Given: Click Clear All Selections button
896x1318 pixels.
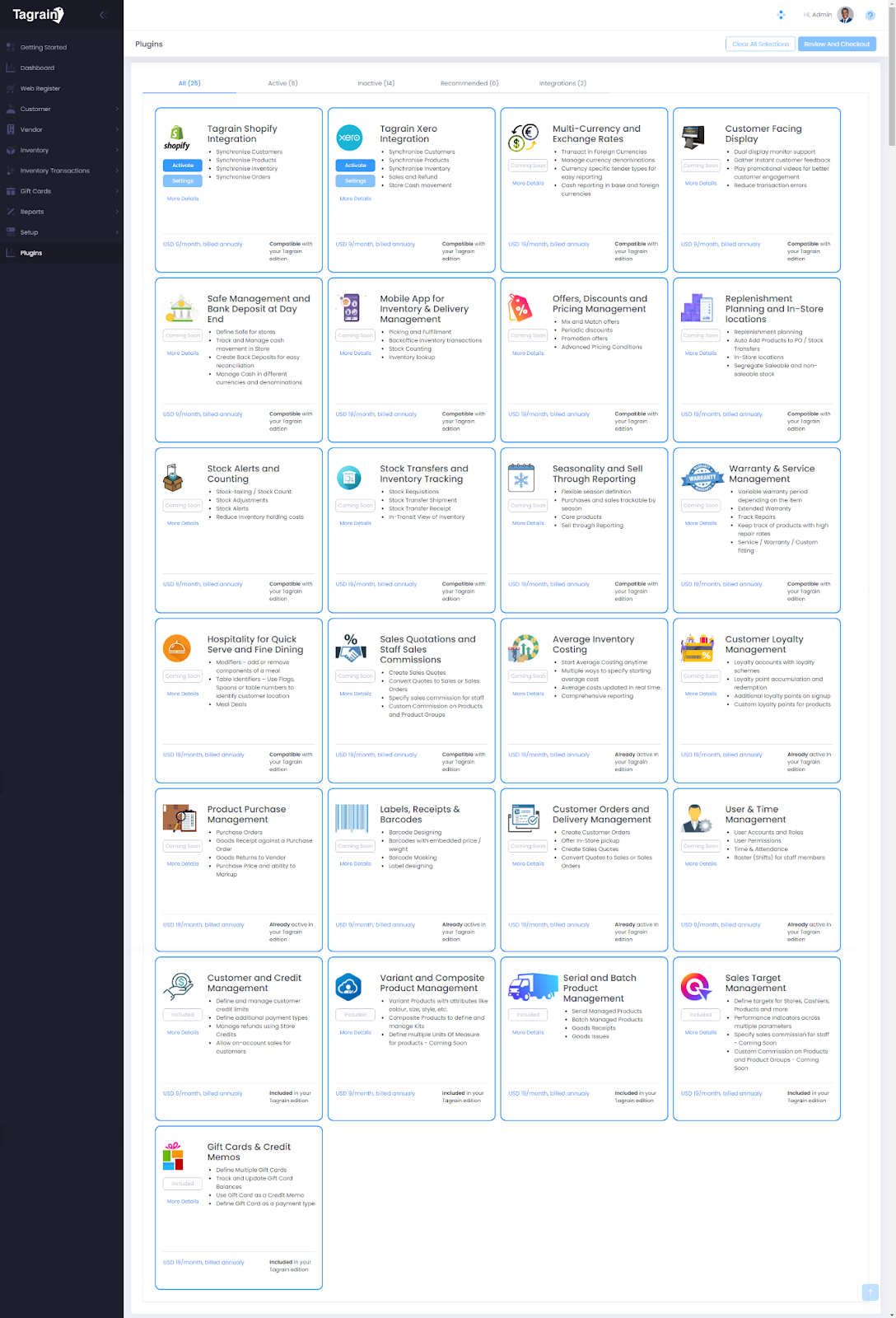Looking at the screenshot, I should [760, 44].
